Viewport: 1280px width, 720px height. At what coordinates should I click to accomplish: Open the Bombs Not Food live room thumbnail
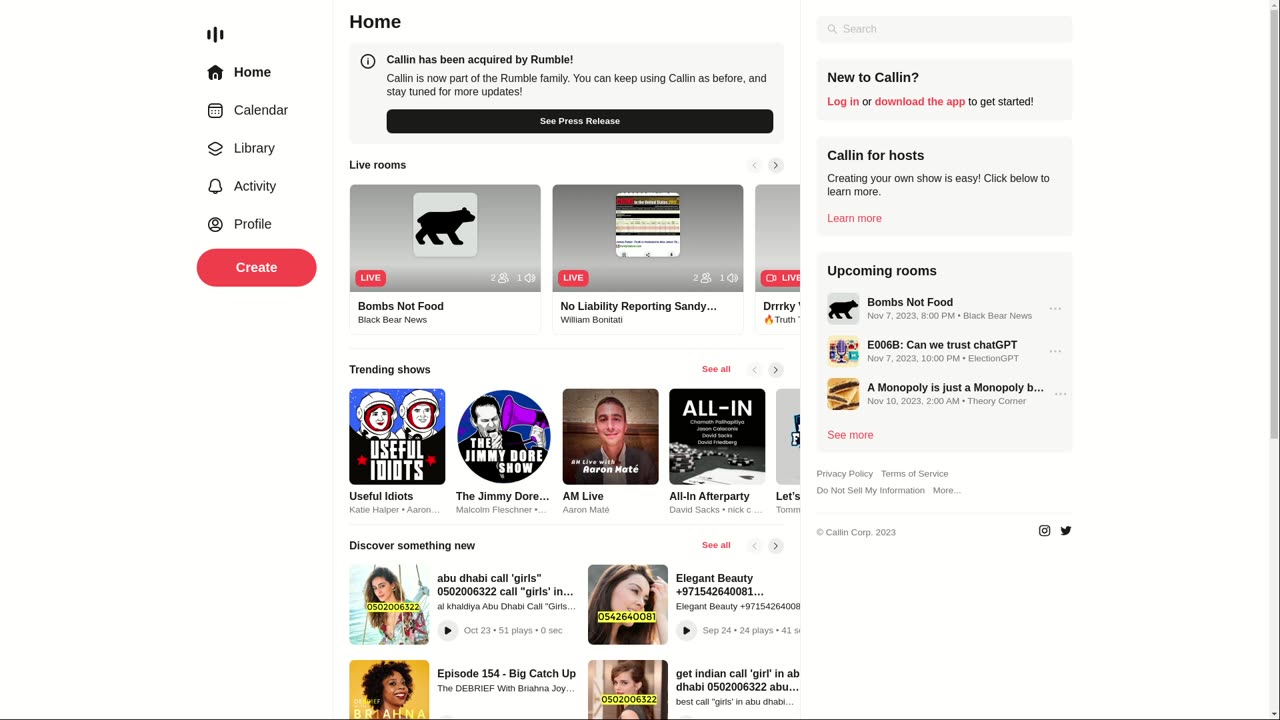tap(445, 238)
